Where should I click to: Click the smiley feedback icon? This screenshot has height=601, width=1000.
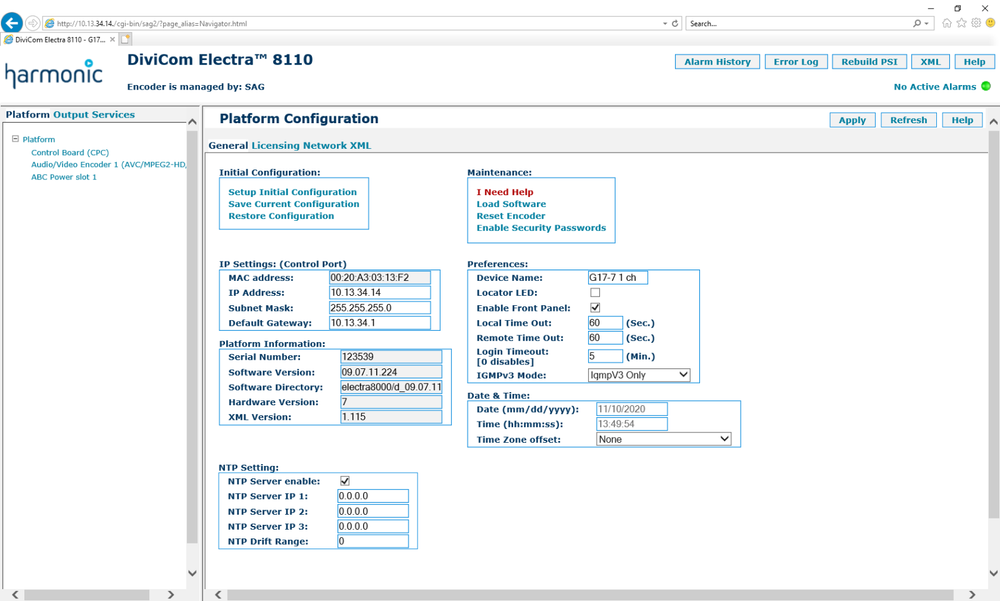point(990,23)
